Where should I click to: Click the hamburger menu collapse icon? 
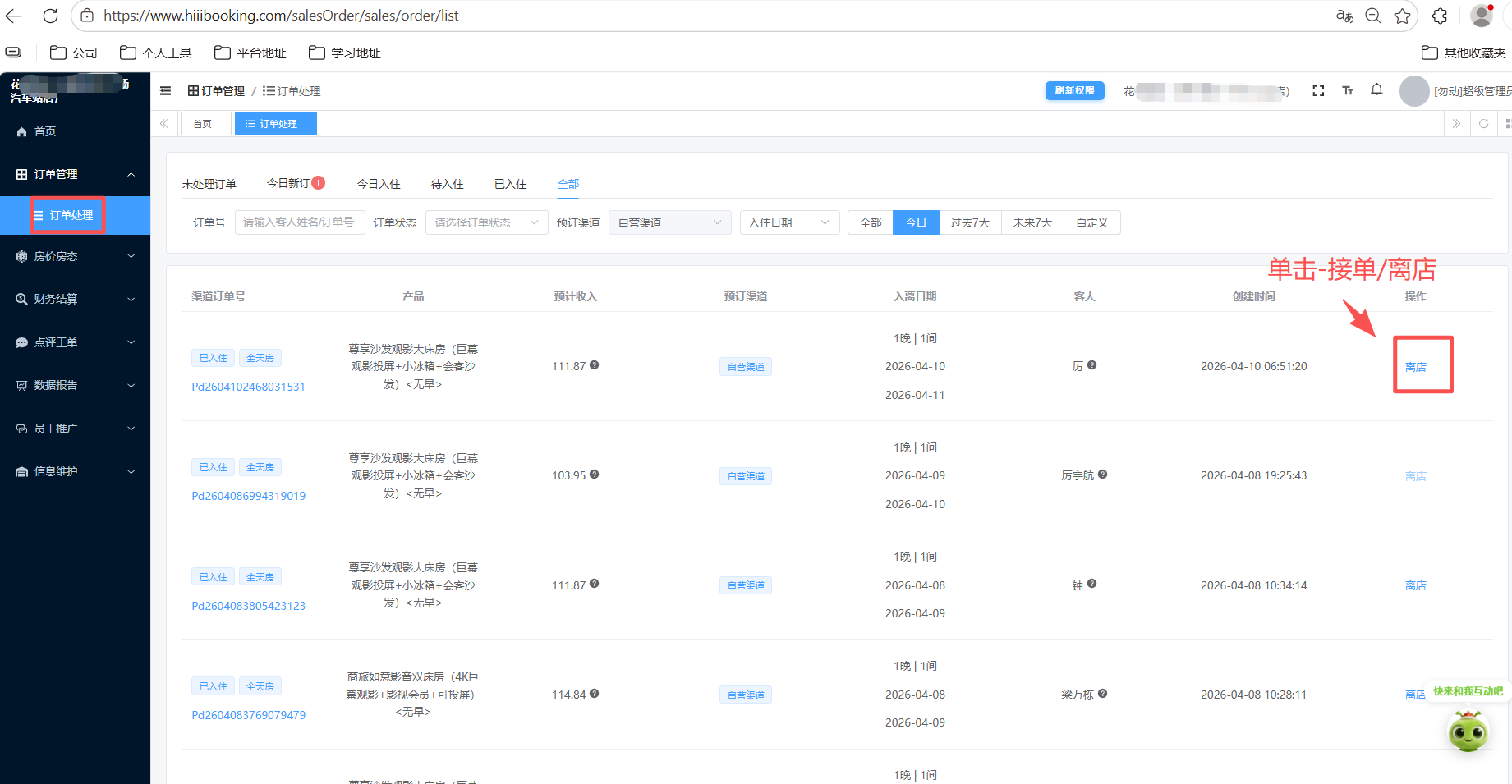pyautogui.click(x=165, y=91)
